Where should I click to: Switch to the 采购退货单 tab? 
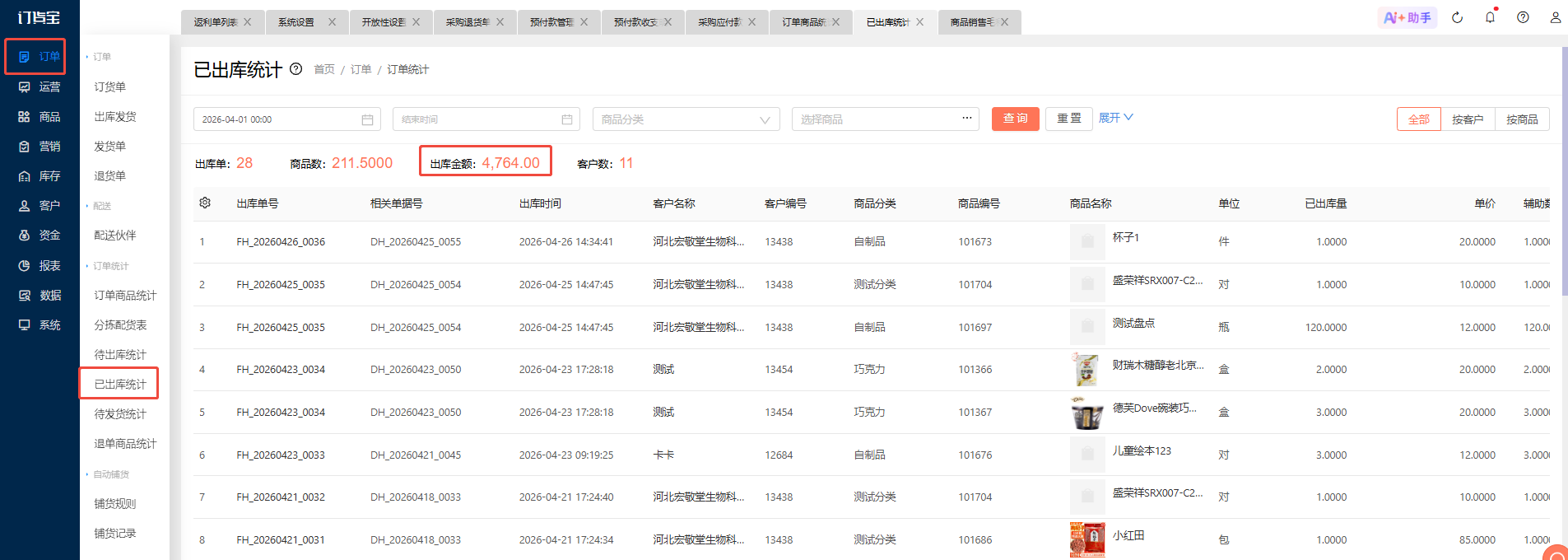(468, 22)
